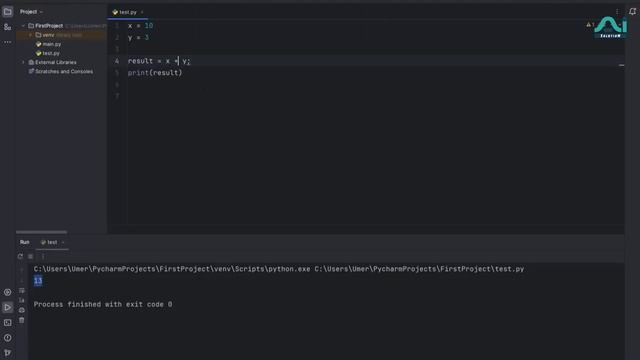Click line number 5 in gutter
640x360 pixels.
[x=117, y=73]
